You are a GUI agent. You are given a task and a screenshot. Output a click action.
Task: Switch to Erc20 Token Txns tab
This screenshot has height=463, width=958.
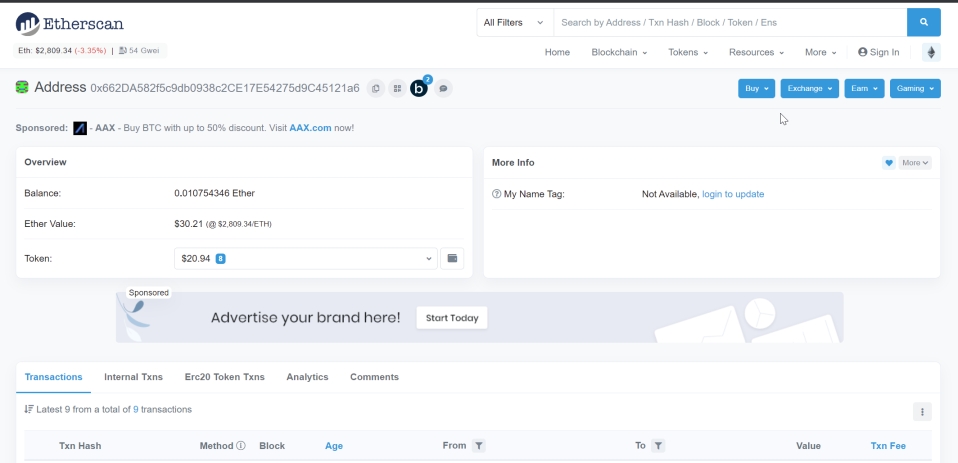click(224, 377)
